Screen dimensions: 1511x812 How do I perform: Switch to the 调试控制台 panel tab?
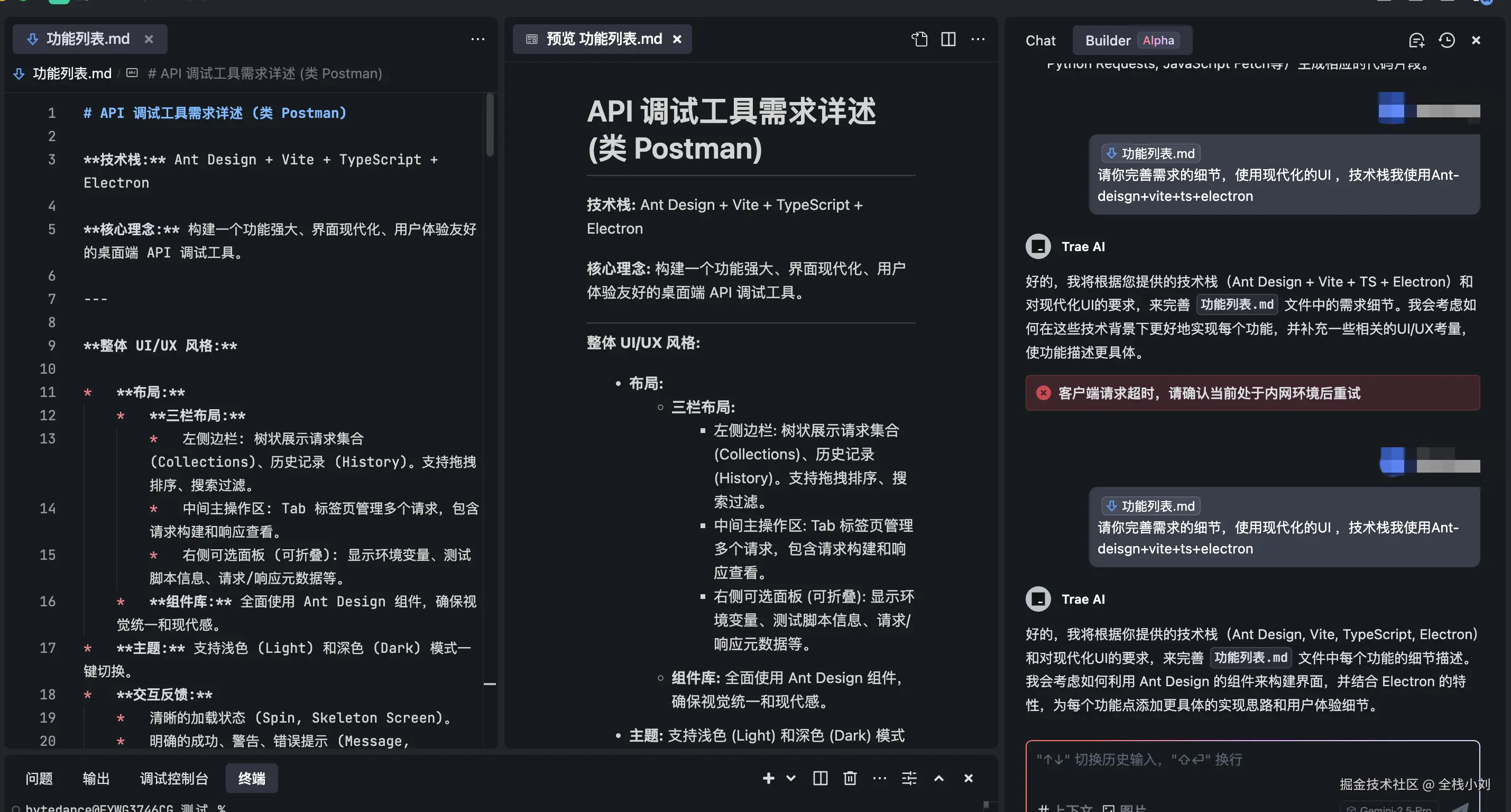coord(174,779)
